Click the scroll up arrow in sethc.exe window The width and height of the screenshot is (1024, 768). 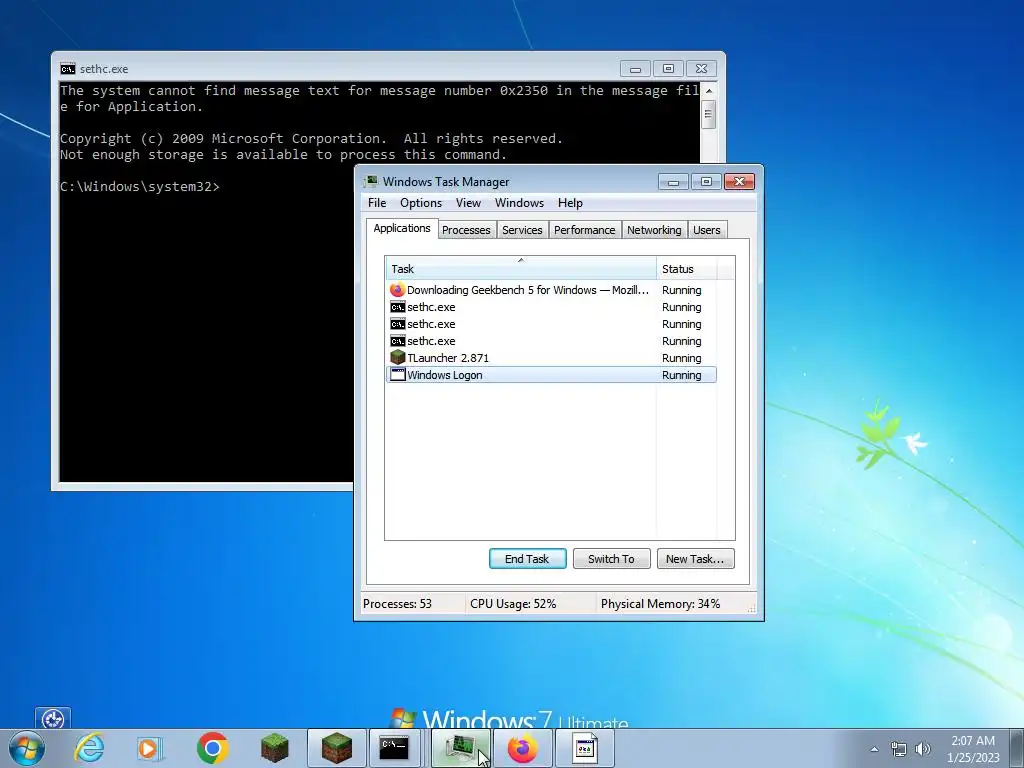pyautogui.click(x=709, y=91)
